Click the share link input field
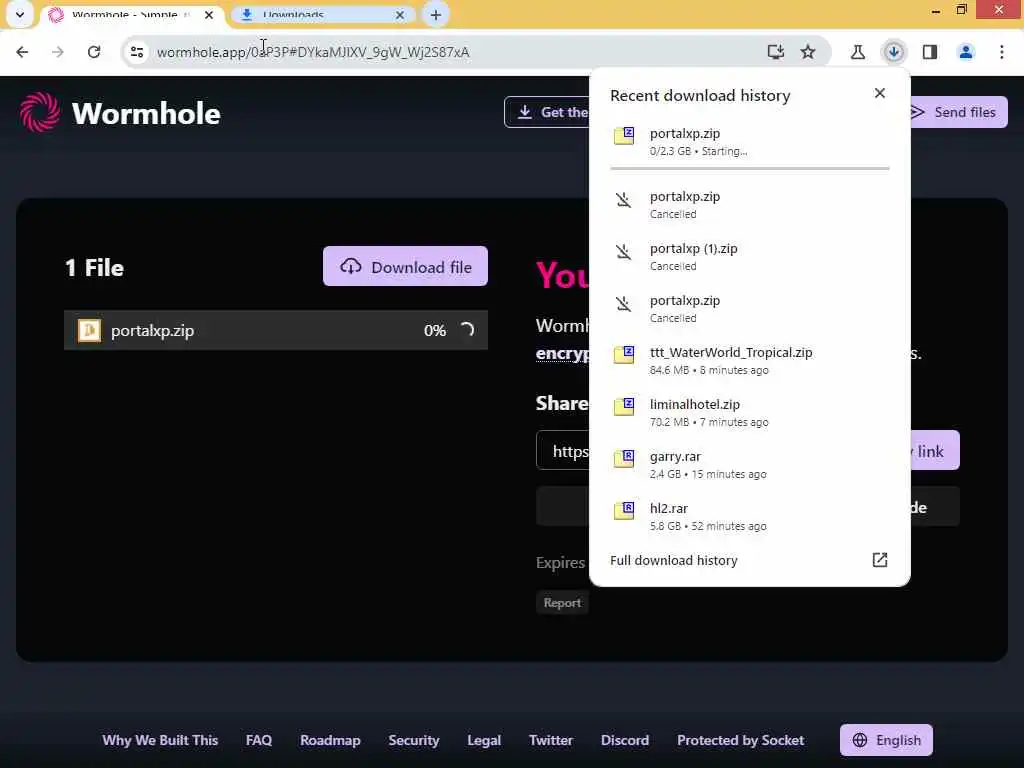 click(x=562, y=450)
